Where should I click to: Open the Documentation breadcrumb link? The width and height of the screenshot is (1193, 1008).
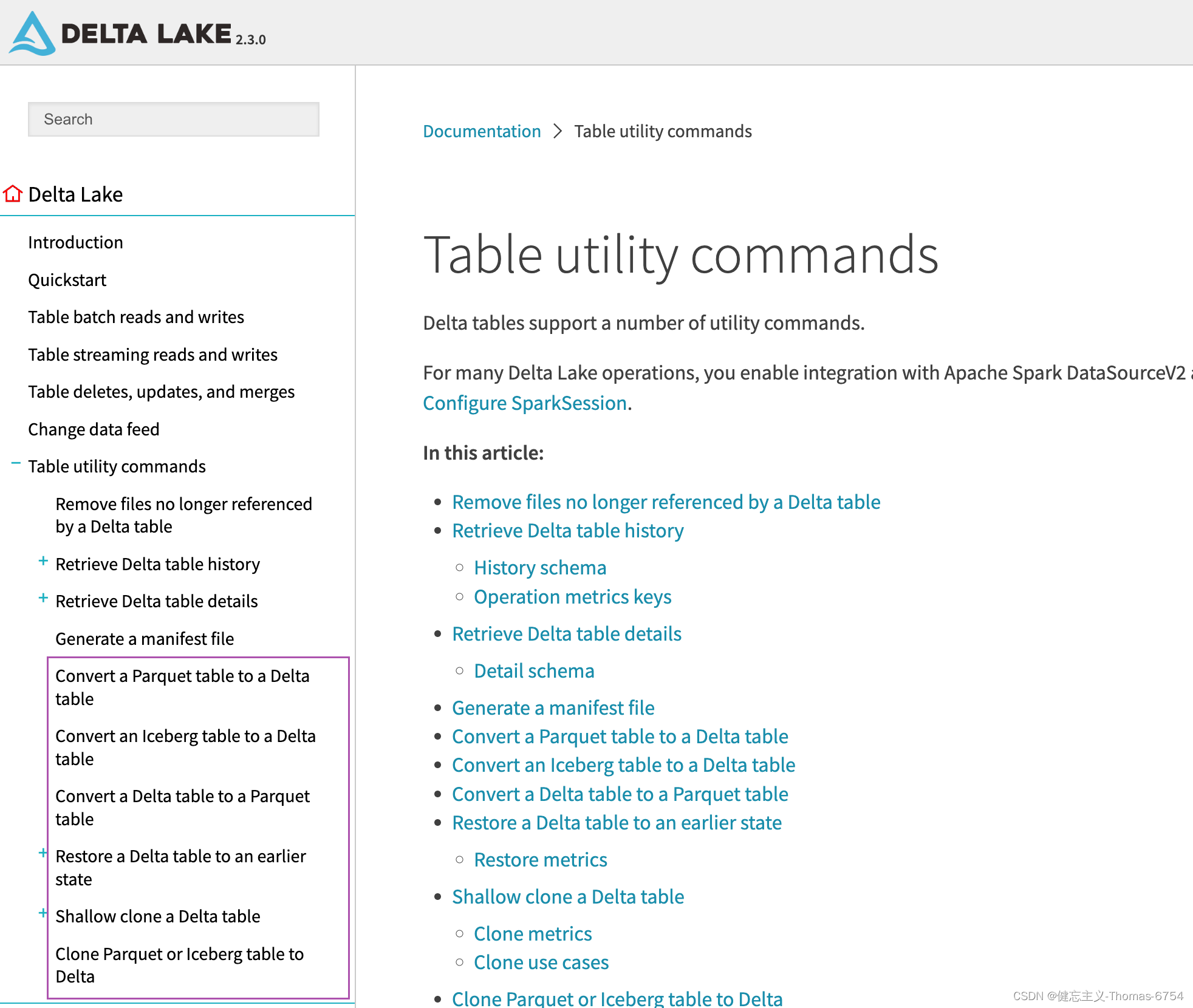pos(482,131)
